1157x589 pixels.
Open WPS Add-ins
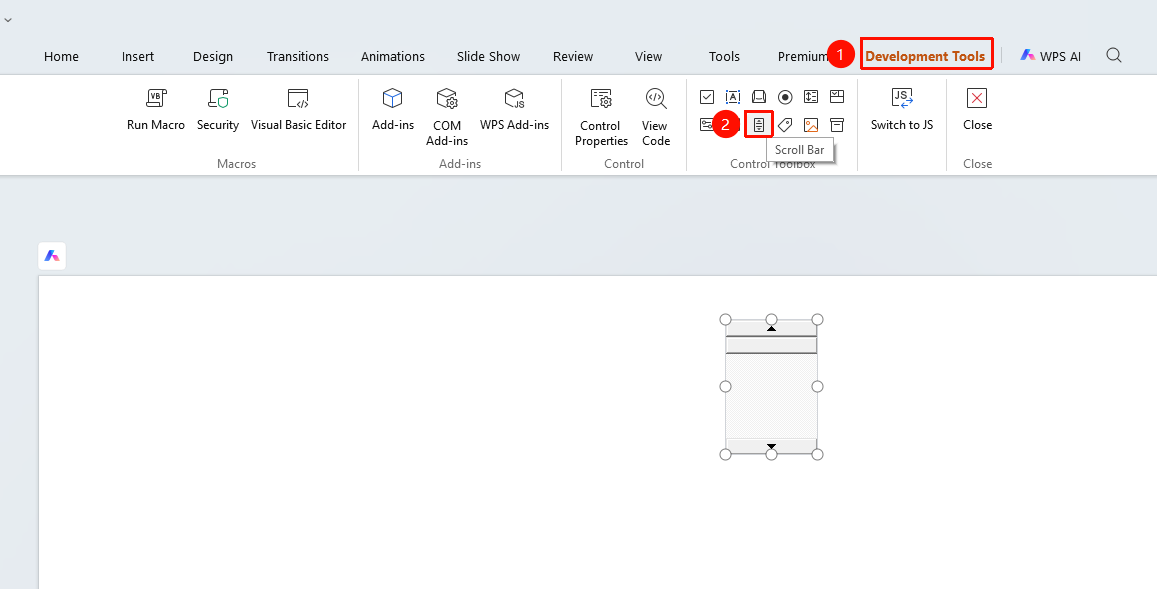point(514,110)
